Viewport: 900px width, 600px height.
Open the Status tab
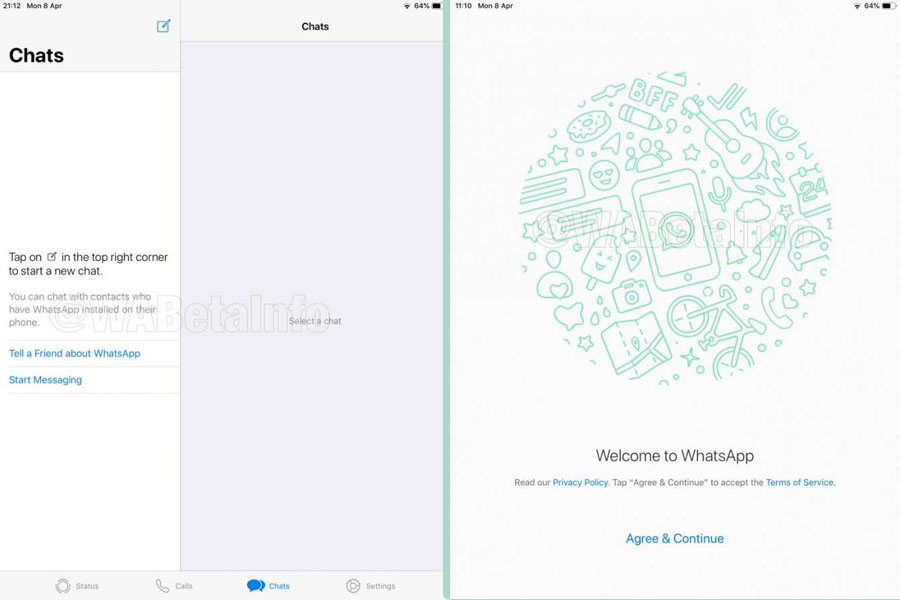[77, 586]
